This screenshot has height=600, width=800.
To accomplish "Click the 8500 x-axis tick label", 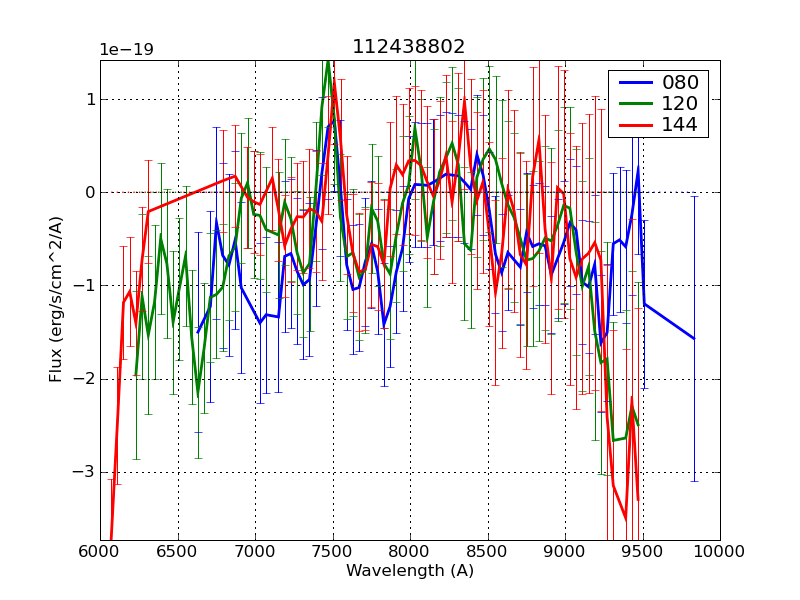I will click(487, 551).
